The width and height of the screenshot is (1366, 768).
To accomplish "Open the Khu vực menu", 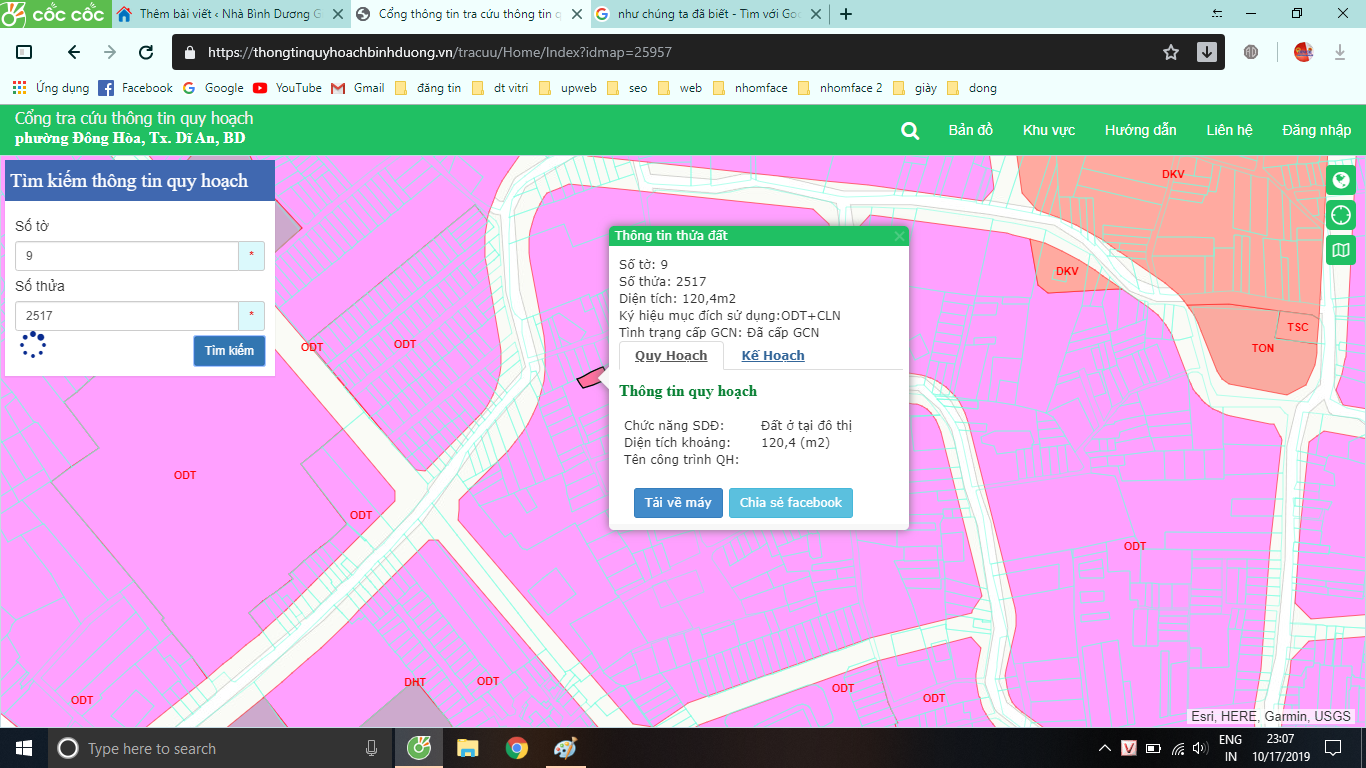I will click(x=1048, y=130).
